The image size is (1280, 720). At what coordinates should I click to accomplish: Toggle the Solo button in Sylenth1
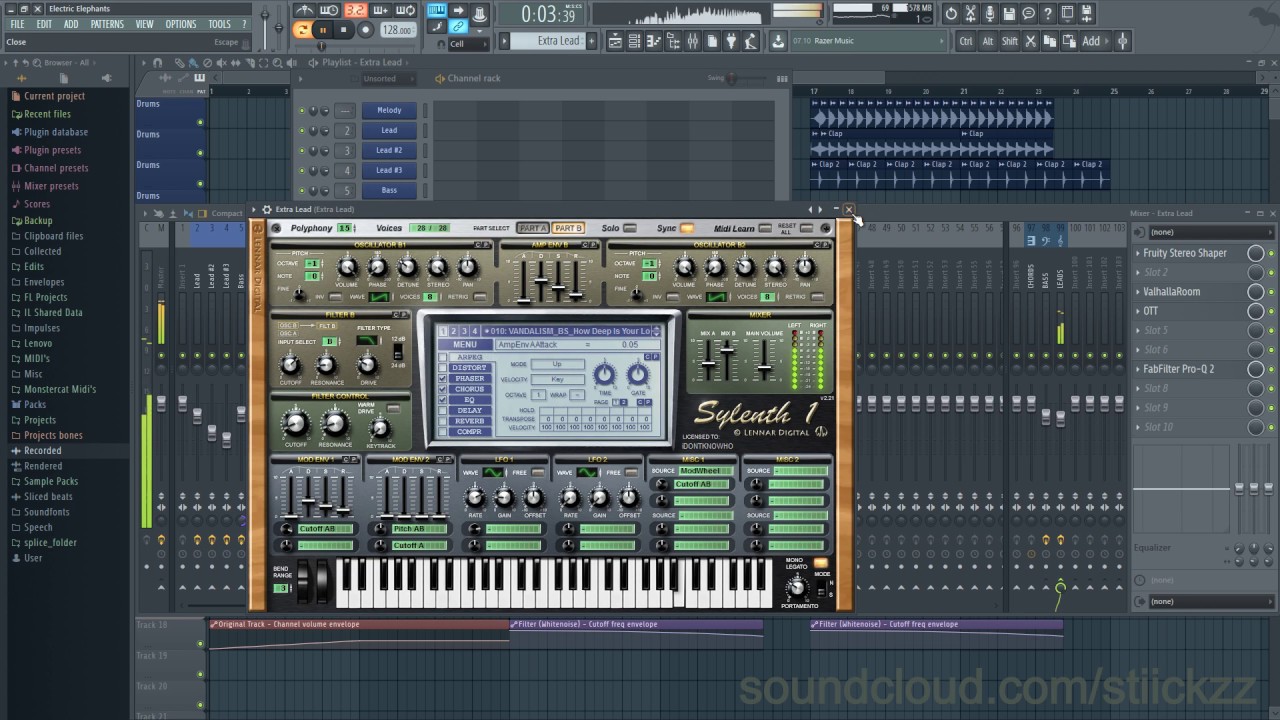pos(630,228)
